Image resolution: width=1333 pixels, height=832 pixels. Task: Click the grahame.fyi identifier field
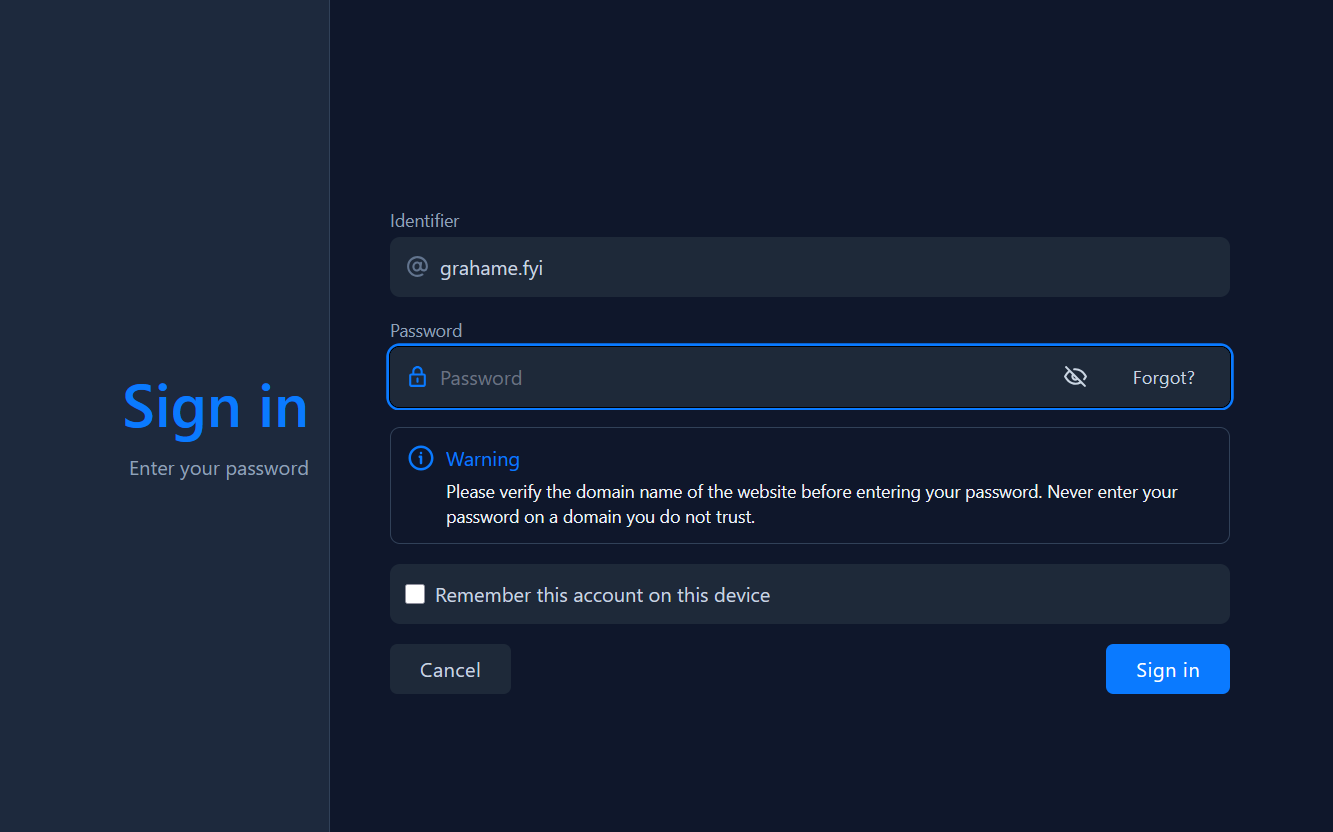pyautogui.click(x=491, y=268)
